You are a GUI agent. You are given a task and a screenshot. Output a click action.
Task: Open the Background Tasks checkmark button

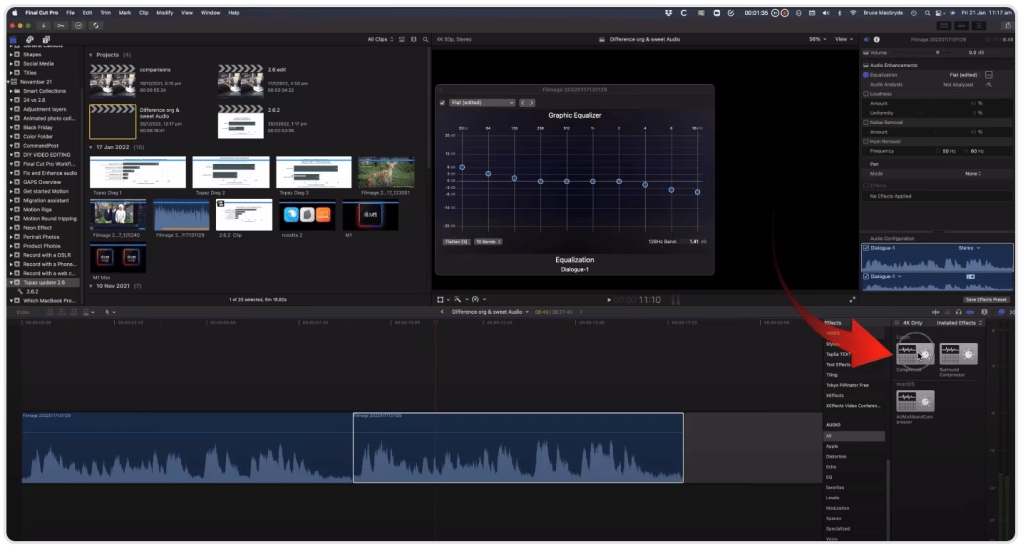(x=78, y=25)
